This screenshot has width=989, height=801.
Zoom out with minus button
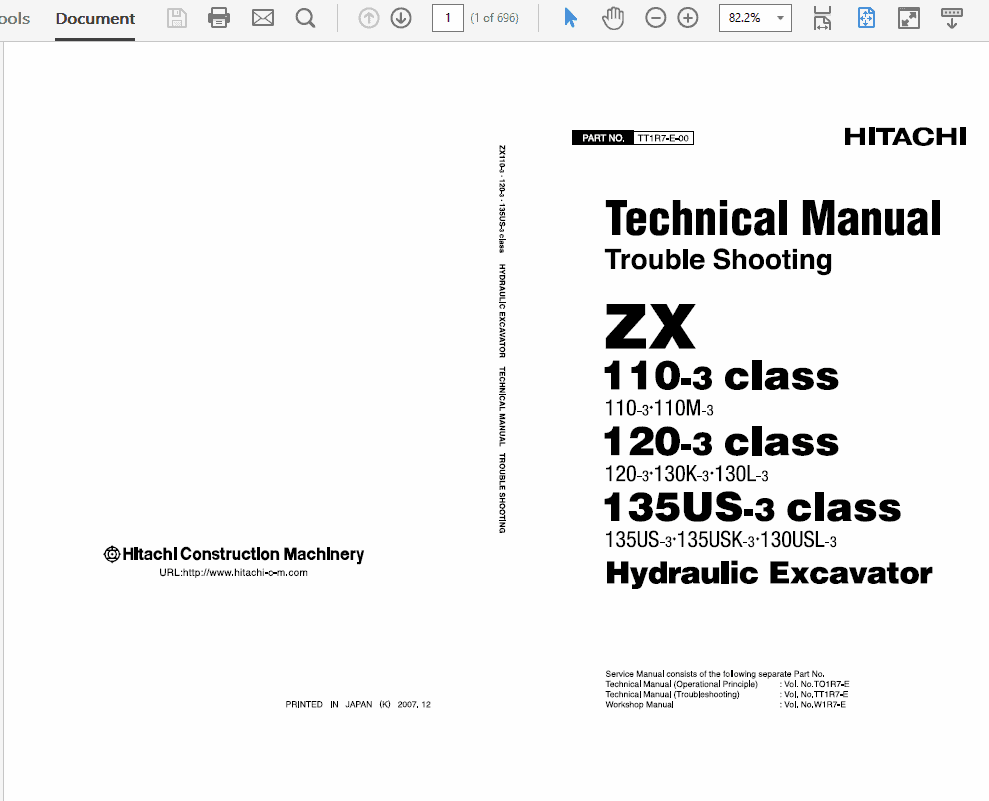(x=656, y=18)
